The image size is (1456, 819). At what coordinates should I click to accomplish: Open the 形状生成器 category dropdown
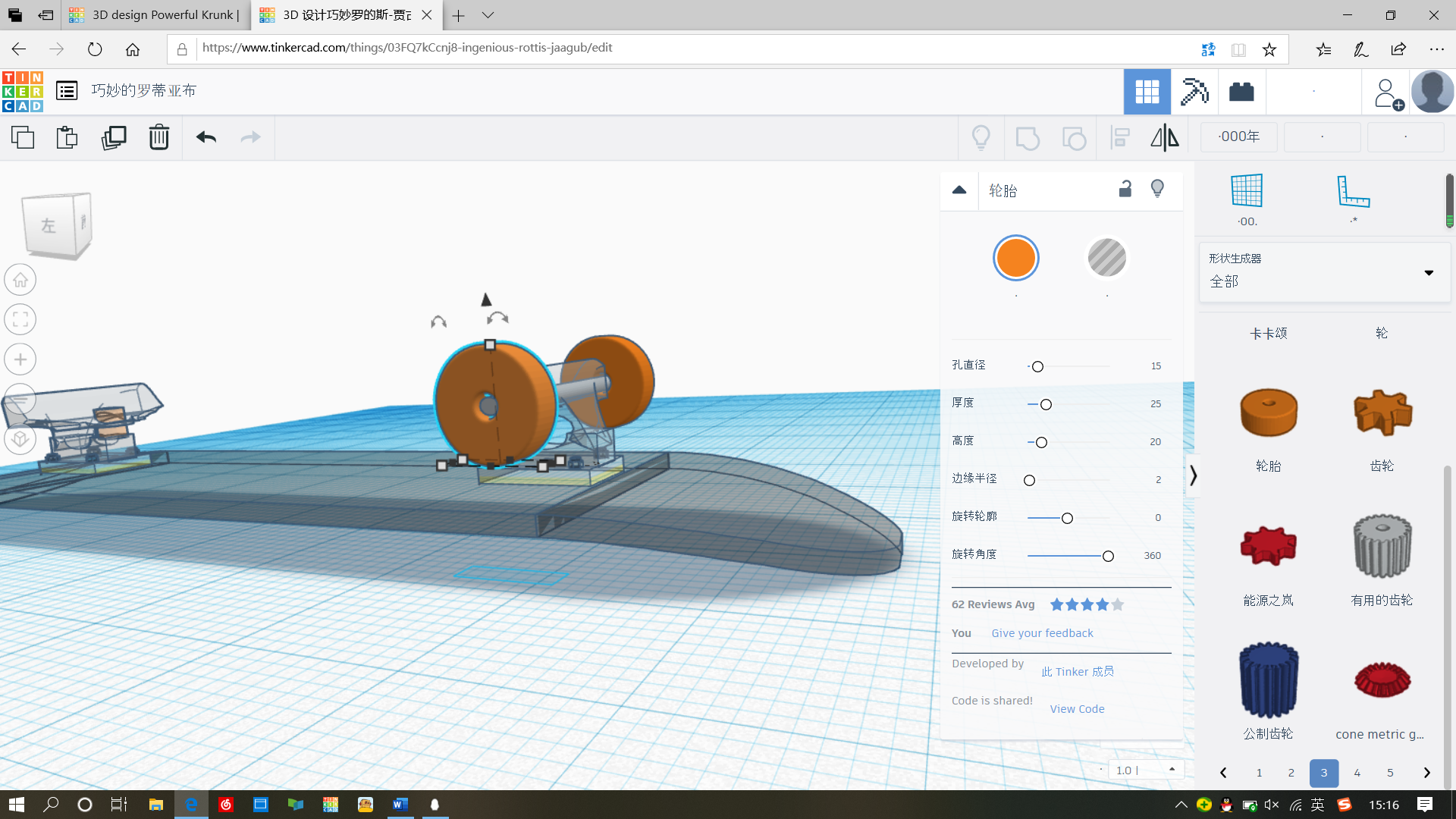click(x=1324, y=271)
